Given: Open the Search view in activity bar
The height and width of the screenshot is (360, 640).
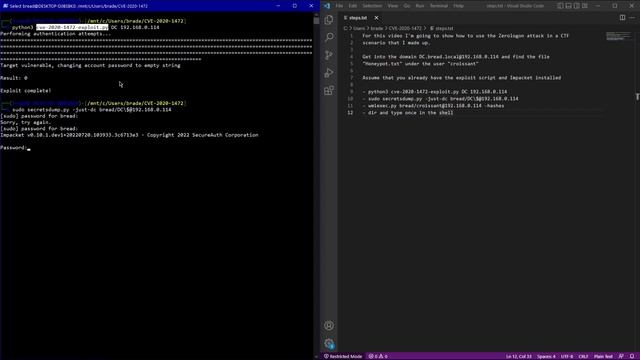Looking at the screenshot, I should click(x=329, y=37).
